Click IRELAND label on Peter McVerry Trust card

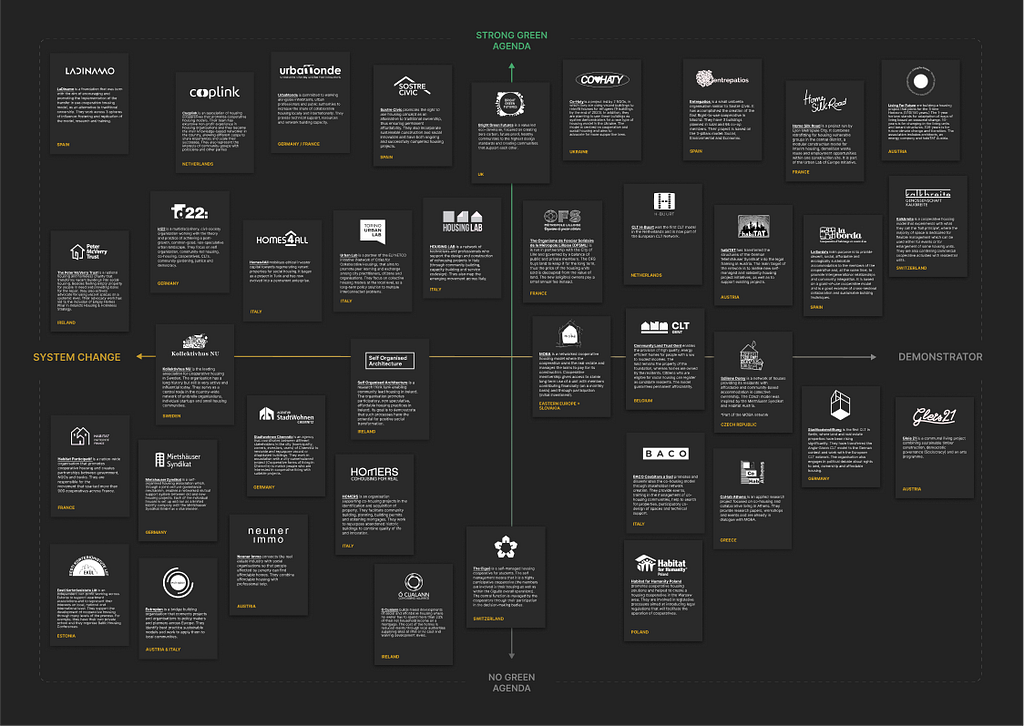(66, 323)
